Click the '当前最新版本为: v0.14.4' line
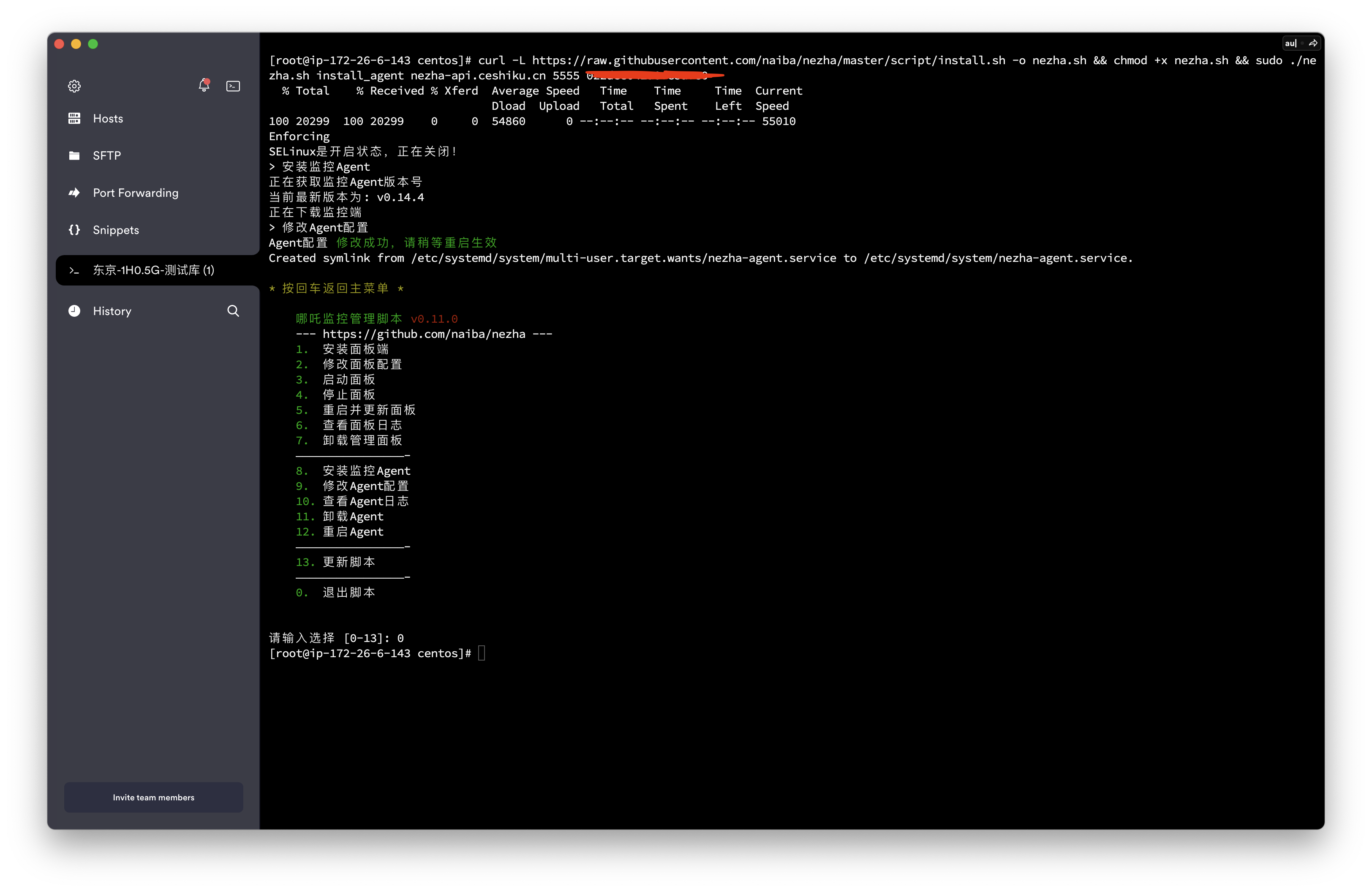Screen dimensions: 1372x892 coord(346,198)
